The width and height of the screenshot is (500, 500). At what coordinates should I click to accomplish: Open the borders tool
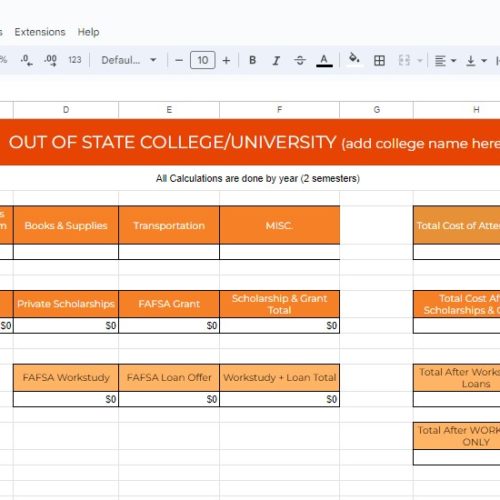(x=379, y=60)
